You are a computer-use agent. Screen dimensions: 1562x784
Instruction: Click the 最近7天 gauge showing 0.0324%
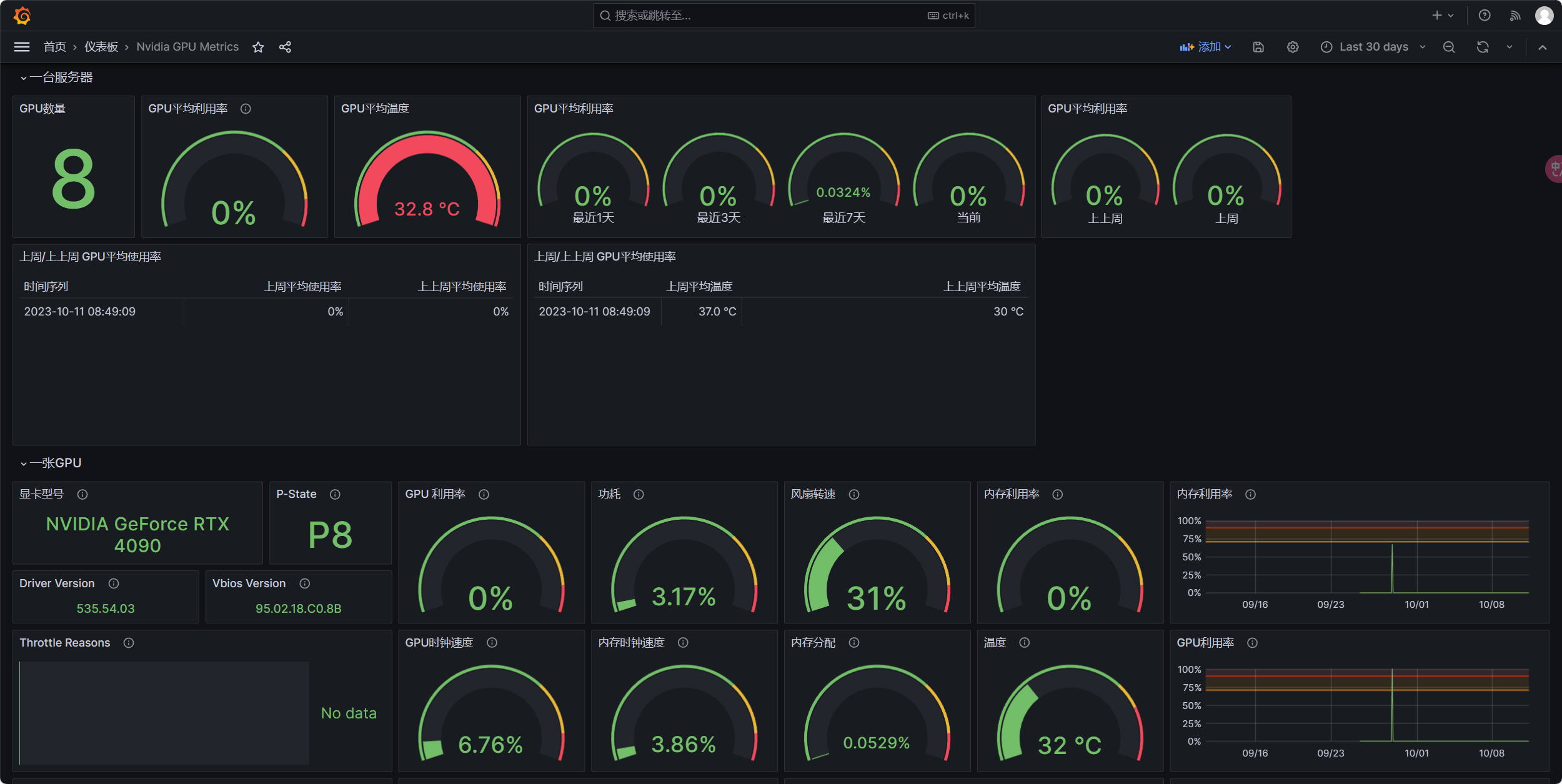(x=843, y=178)
